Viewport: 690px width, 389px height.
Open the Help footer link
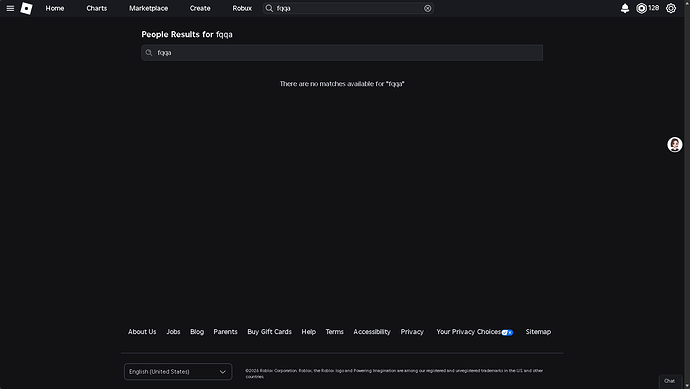308,332
